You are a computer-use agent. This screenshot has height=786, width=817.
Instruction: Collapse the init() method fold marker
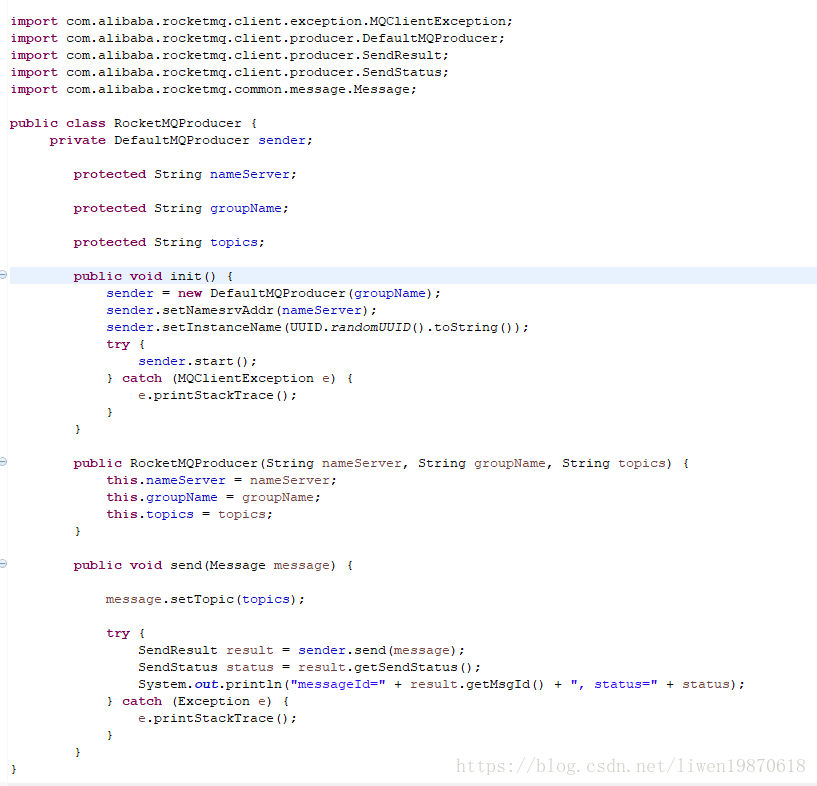3,275
